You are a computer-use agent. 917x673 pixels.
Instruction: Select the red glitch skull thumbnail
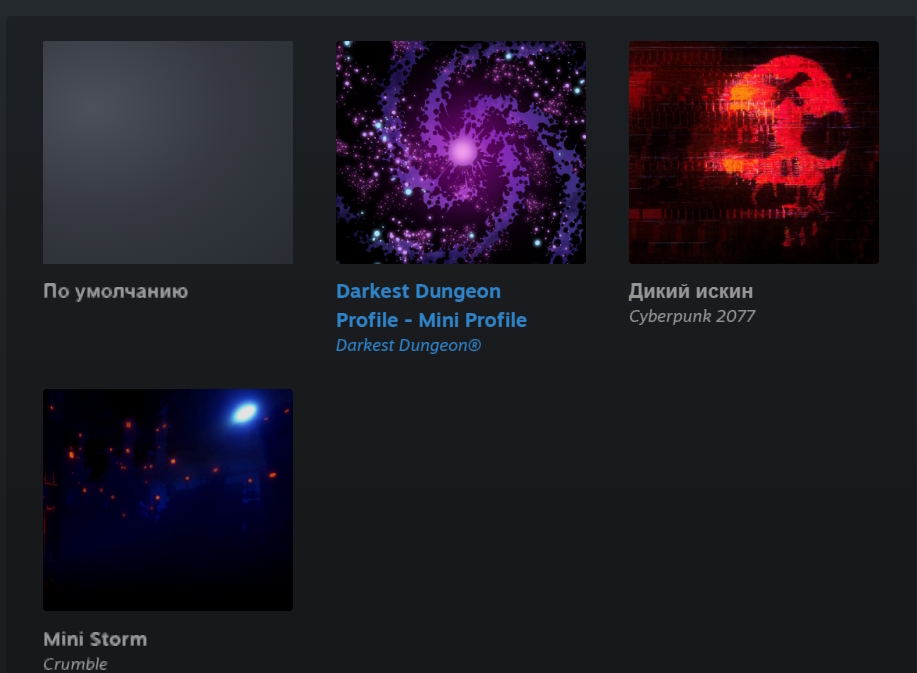pos(754,152)
